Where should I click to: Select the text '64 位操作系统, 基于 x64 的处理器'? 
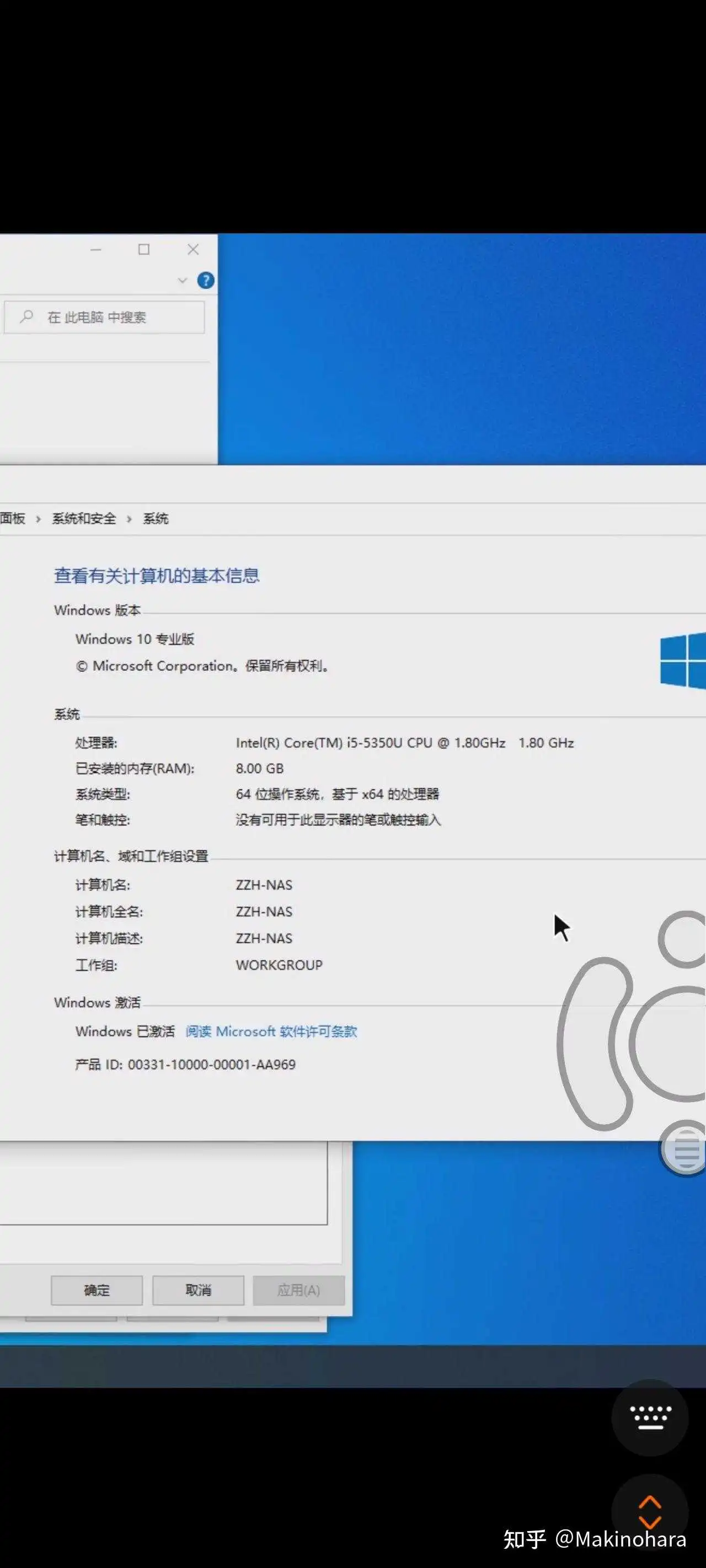tap(338, 794)
